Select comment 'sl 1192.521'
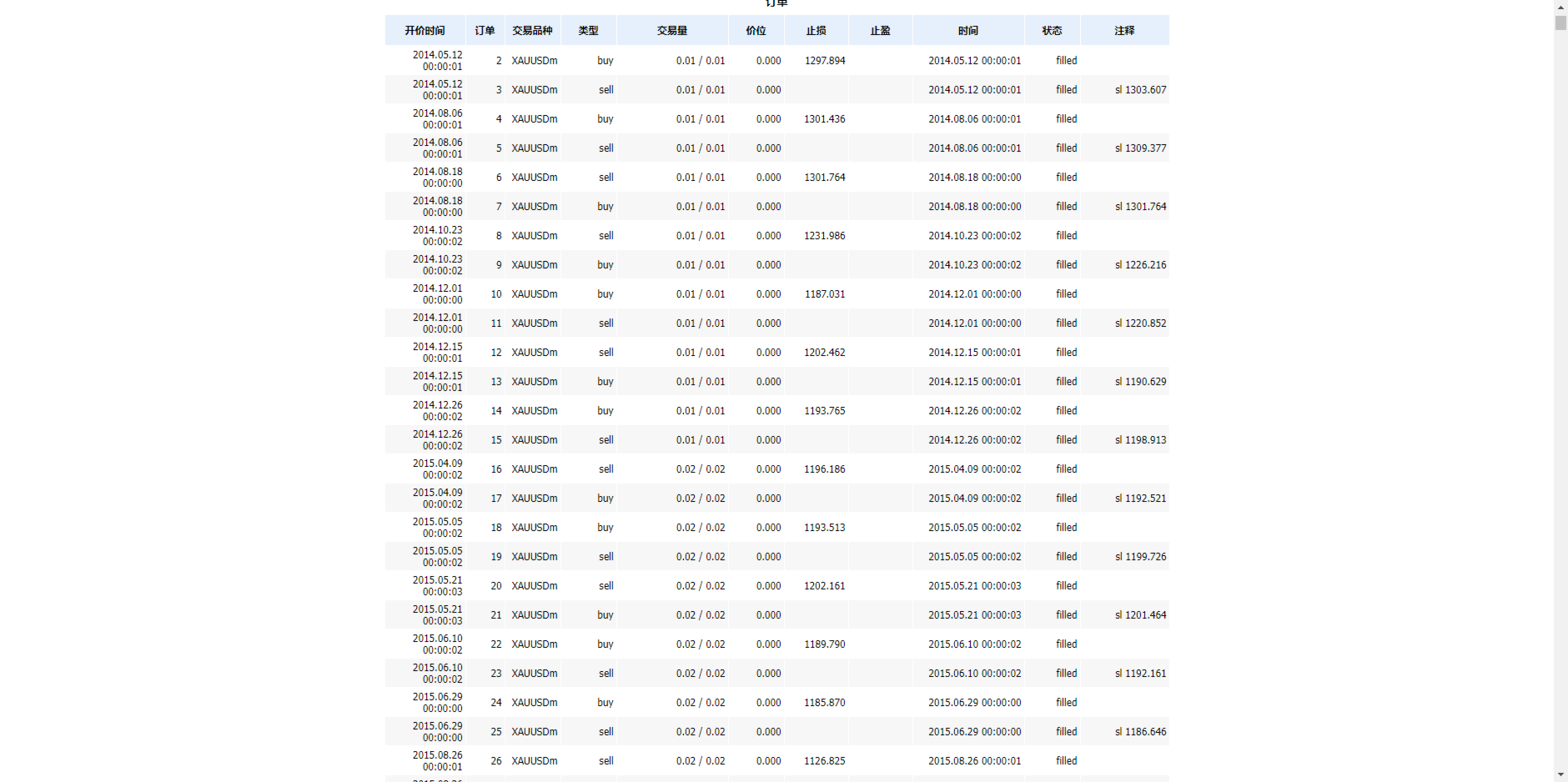 pos(1141,499)
